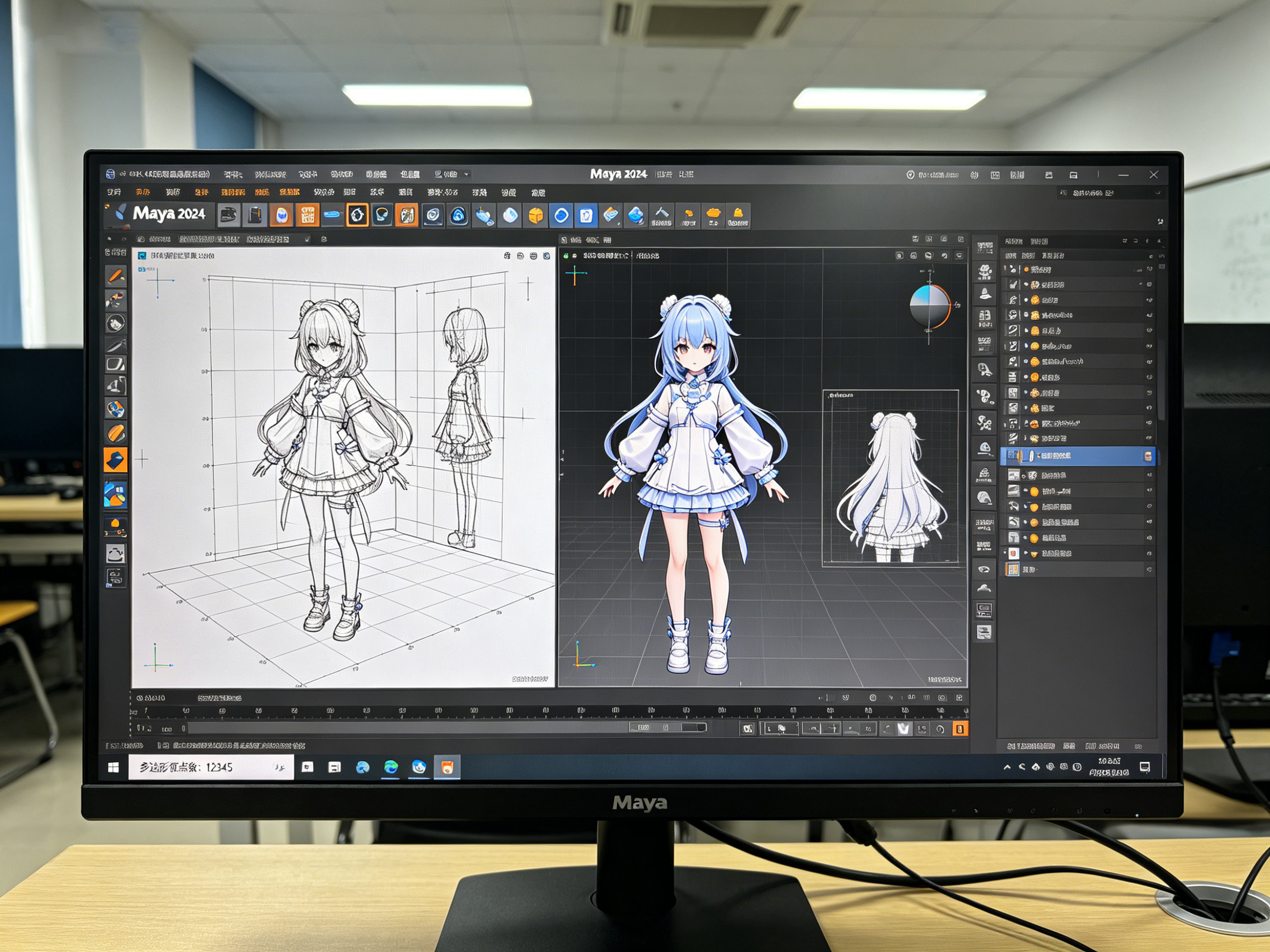
Task: Open the Windows notification center icon
Action: [1144, 767]
